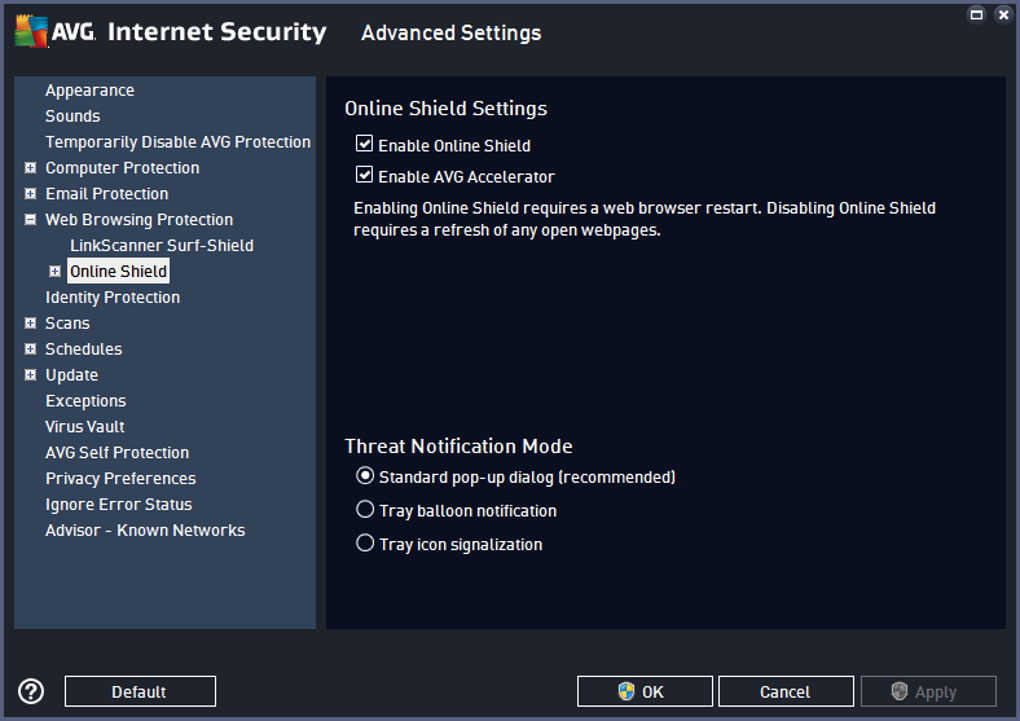Image resolution: width=1020 pixels, height=721 pixels.
Task: Close the Advanced Settings window
Action: 1003,14
